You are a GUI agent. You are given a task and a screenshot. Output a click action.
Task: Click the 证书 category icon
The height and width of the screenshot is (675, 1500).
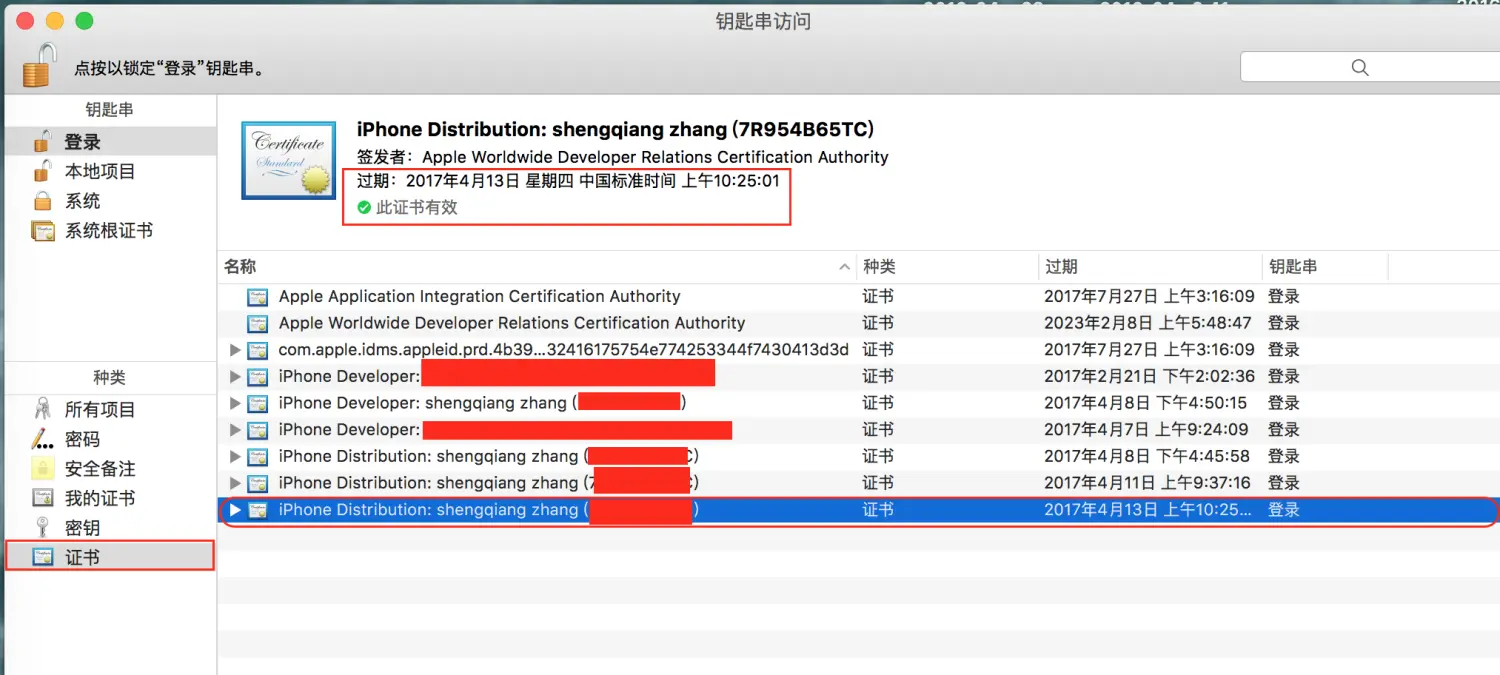coord(42,556)
